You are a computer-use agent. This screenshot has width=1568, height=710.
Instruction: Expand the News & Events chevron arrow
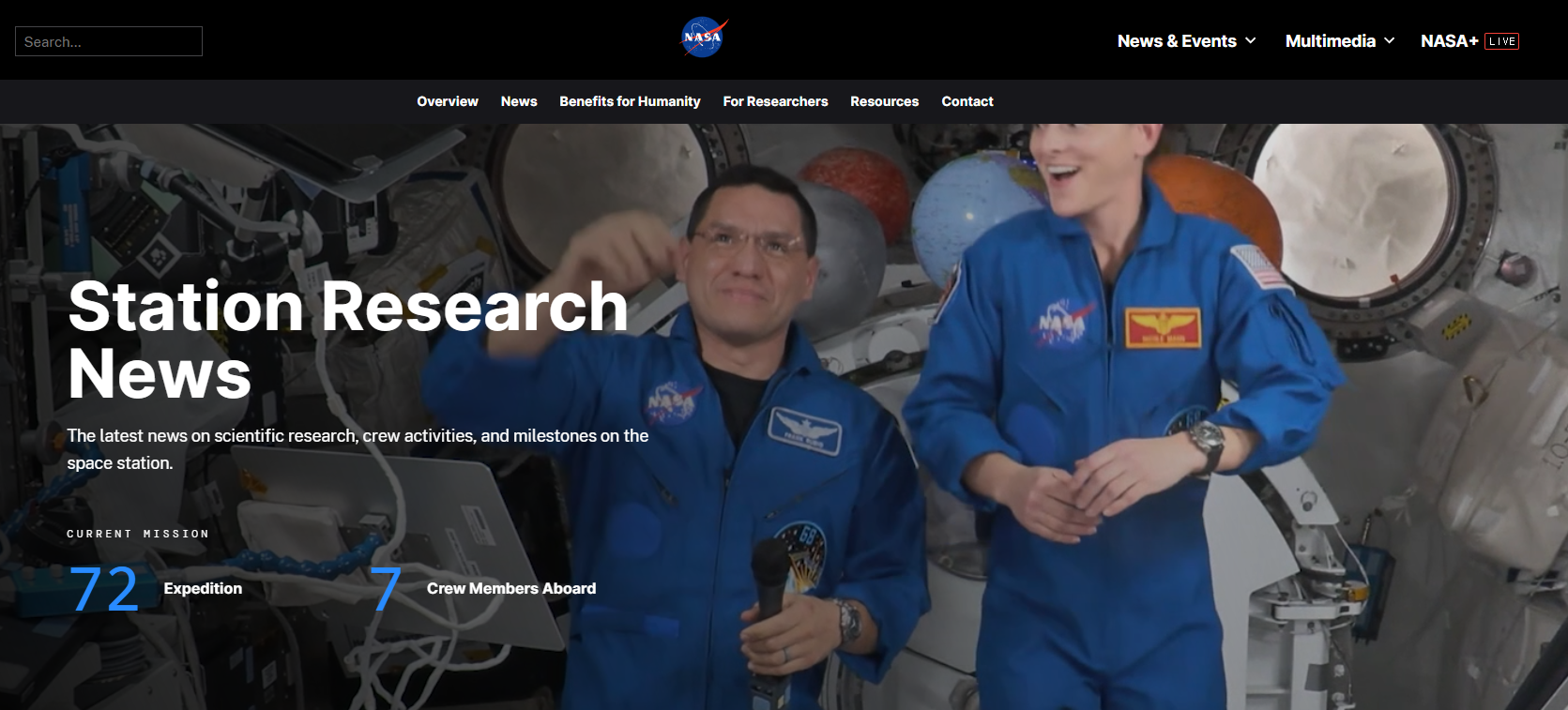(1250, 41)
